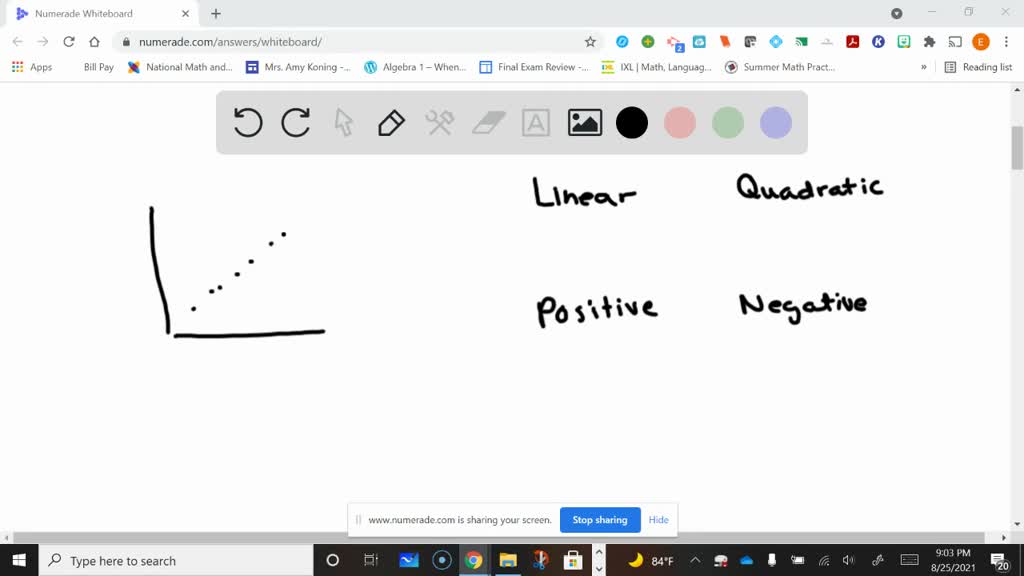Select the Pen tool on the whiteboard toolbar

(x=391, y=122)
